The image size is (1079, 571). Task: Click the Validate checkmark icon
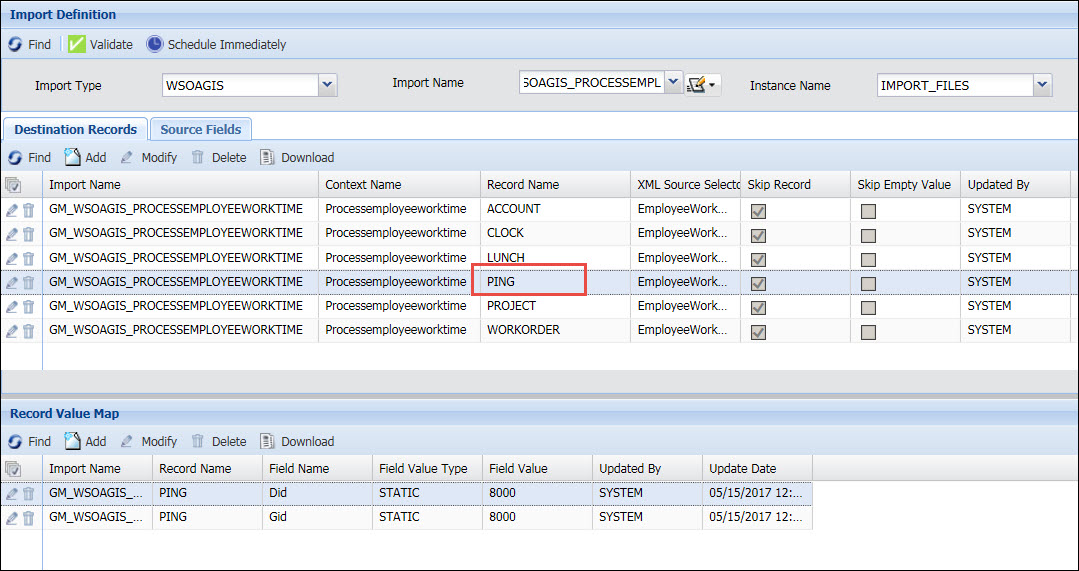[76, 44]
